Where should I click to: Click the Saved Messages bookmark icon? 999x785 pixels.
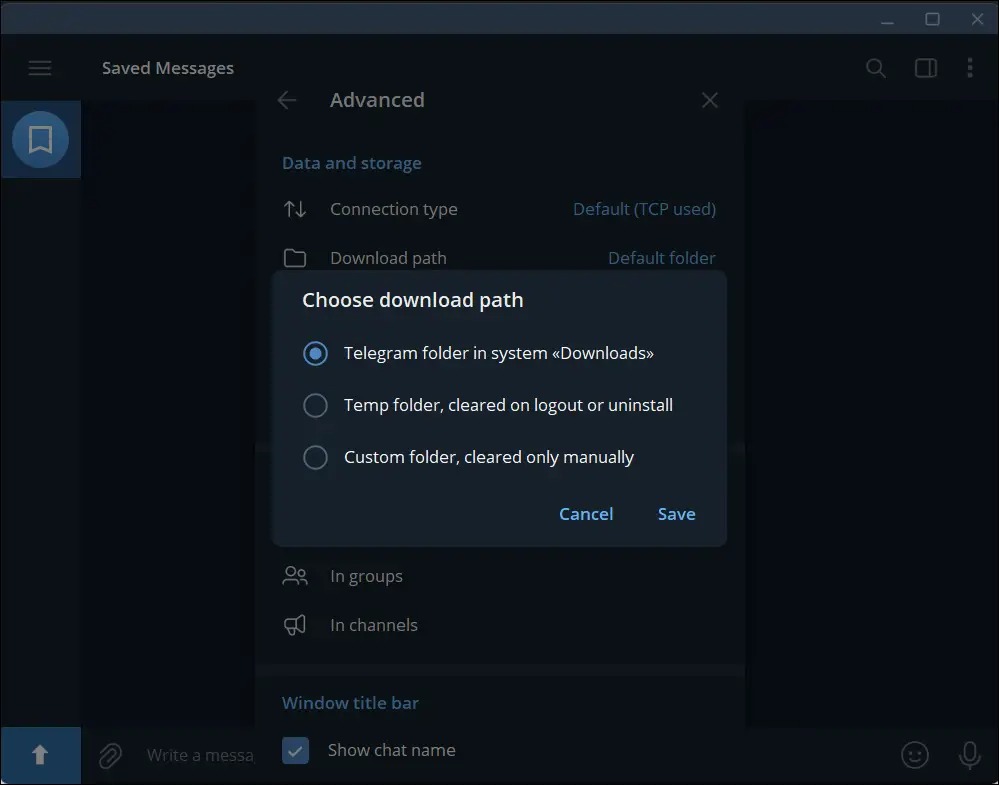[40, 140]
